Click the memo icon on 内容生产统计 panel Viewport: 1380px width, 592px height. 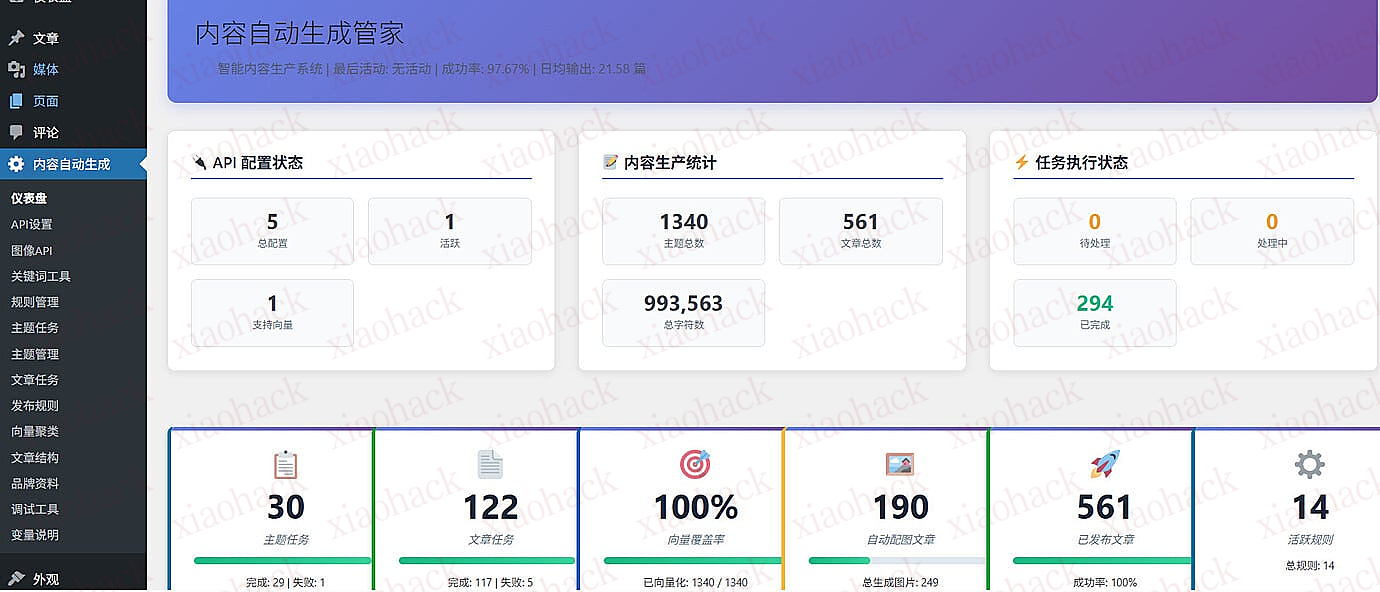[x=610, y=161]
